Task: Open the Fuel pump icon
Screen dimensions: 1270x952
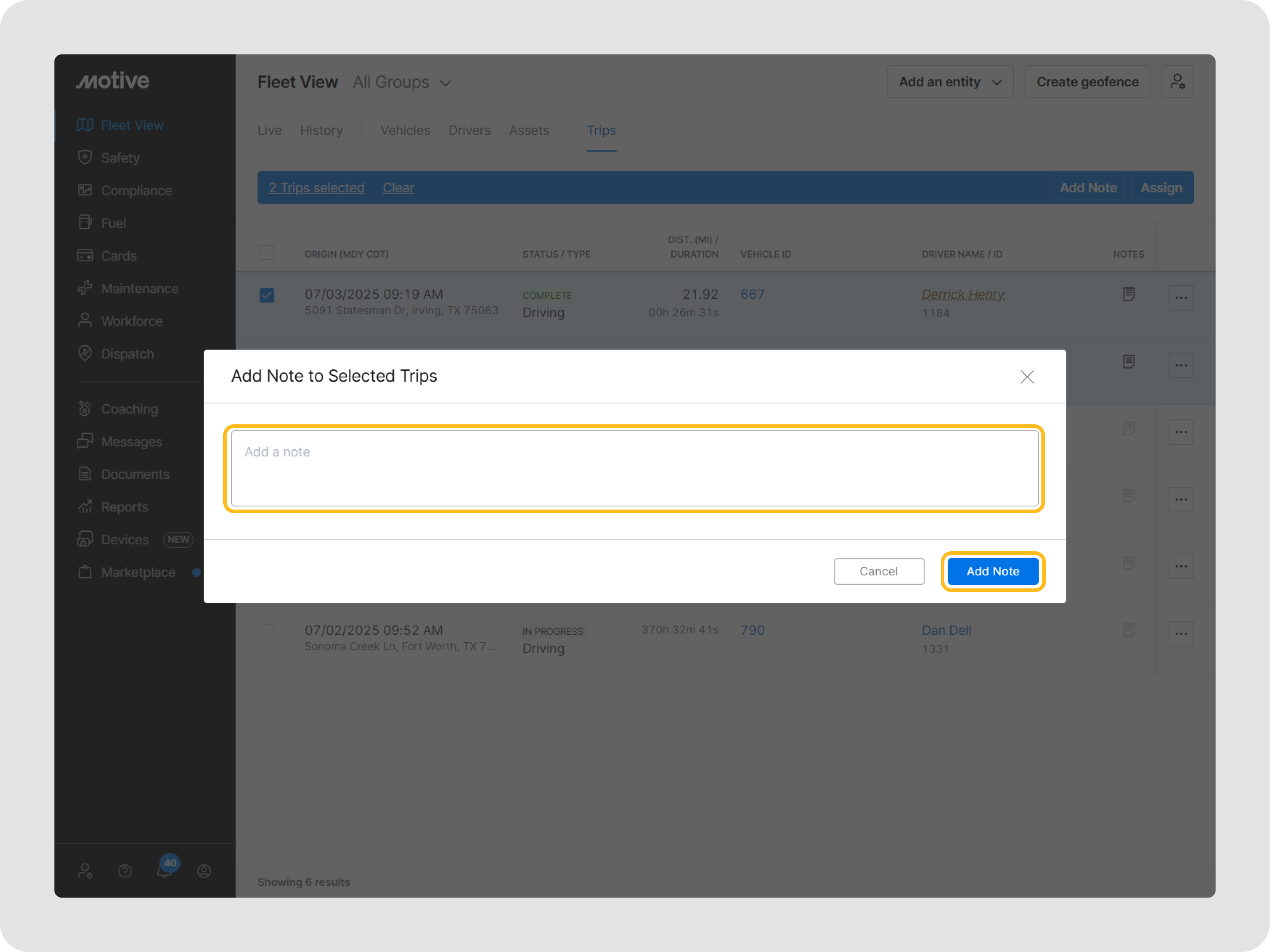Action: [x=85, y=223]
